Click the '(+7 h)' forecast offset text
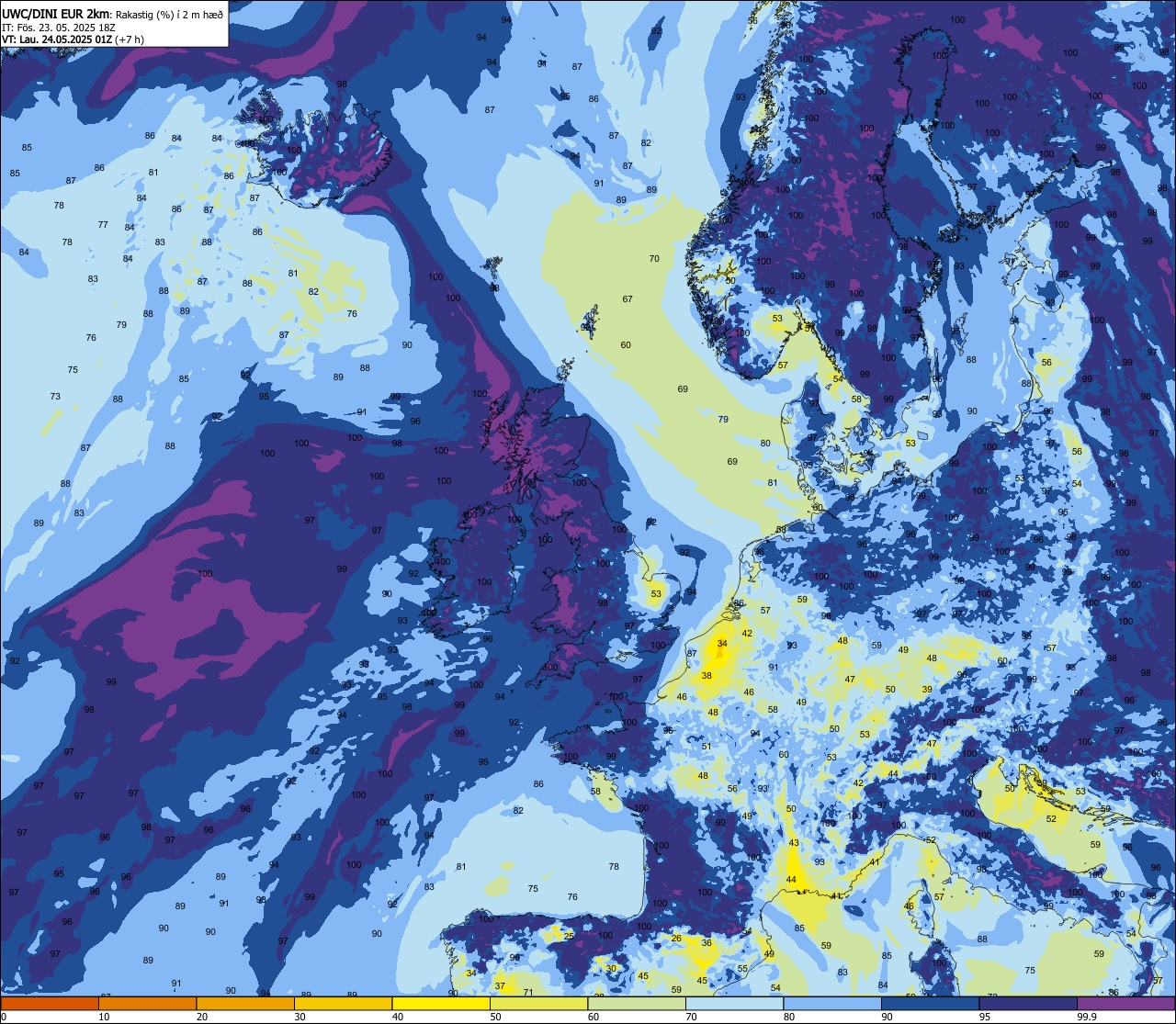Viewport: 1176px width, 1024px height. coord(130,39)
